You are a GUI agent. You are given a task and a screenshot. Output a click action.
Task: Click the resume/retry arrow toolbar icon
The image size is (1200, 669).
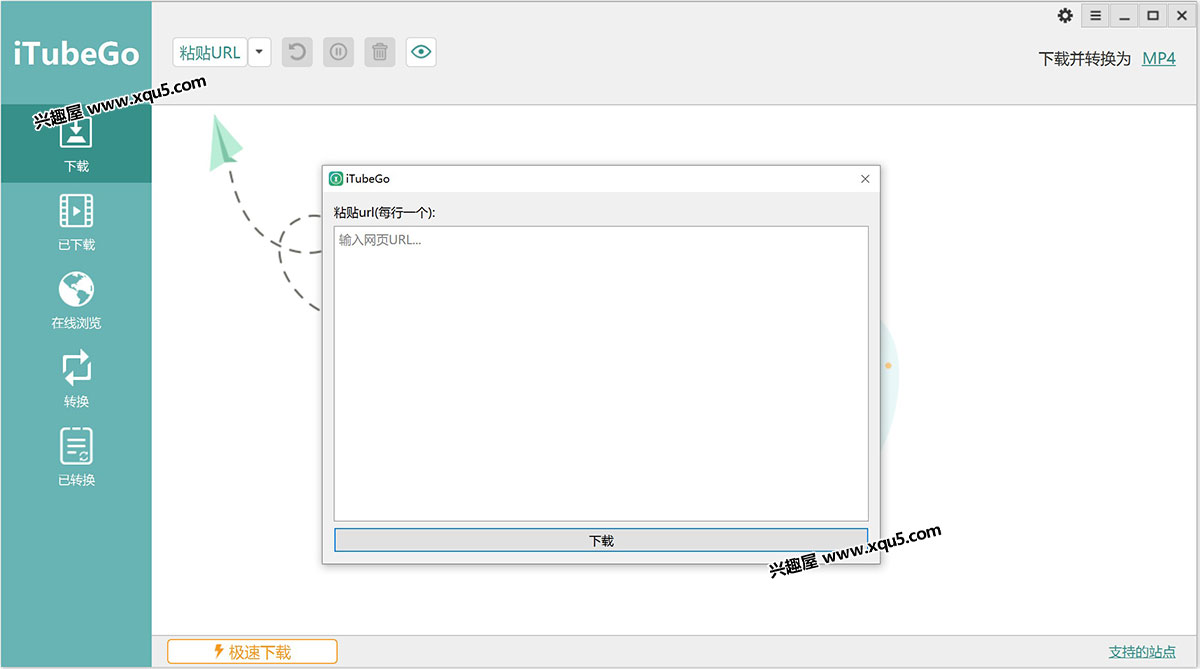tap(297, 52)
